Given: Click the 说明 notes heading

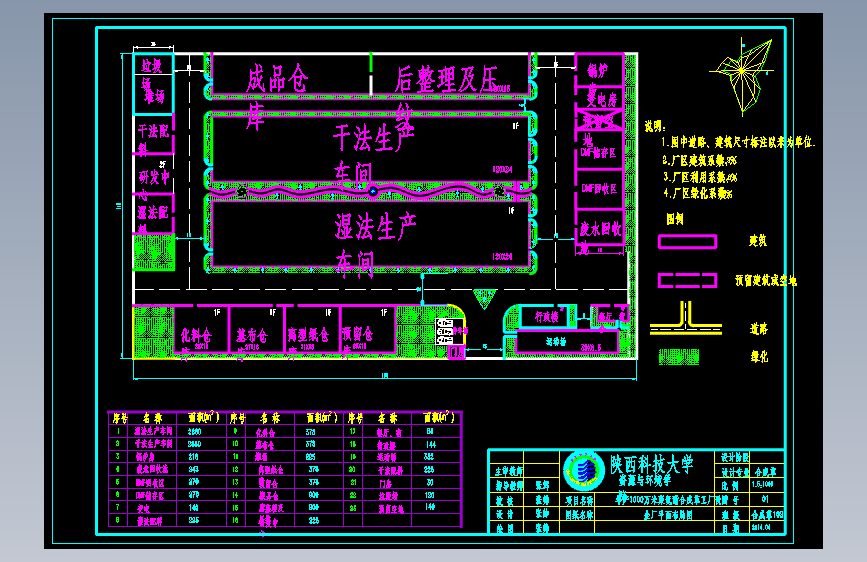Looking at the screenshot, I should [655, 126].
